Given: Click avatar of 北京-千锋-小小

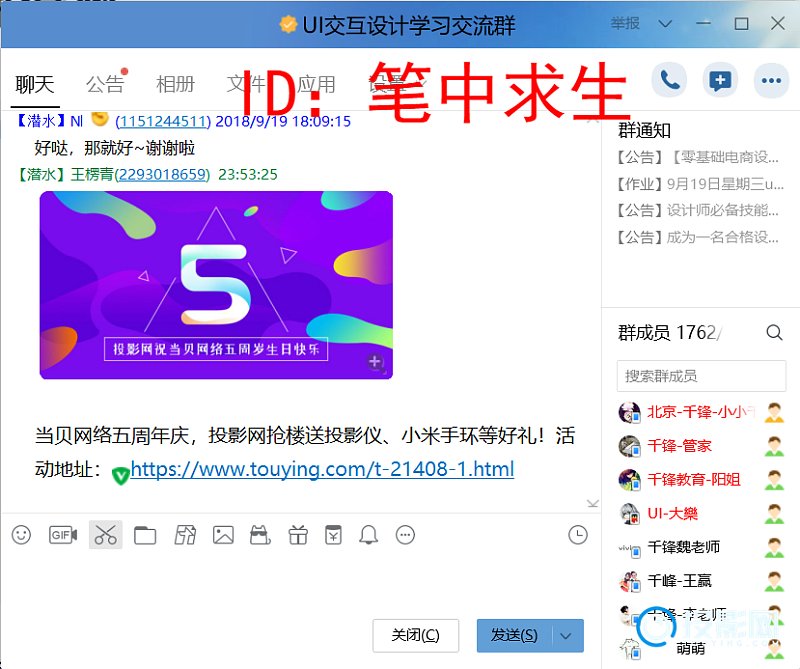Looking at the screenshot, I should click(x=629, y=412).
